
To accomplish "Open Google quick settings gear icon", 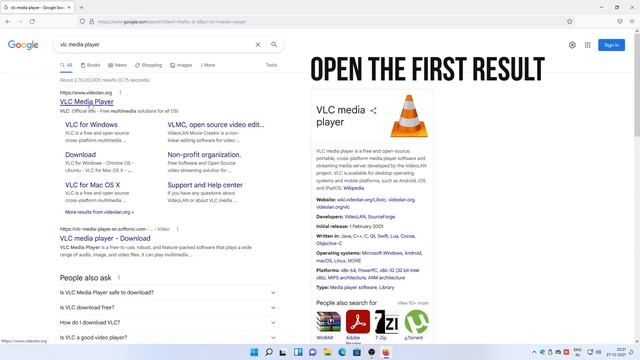I will pyautogui.click(x=572, y=45).
